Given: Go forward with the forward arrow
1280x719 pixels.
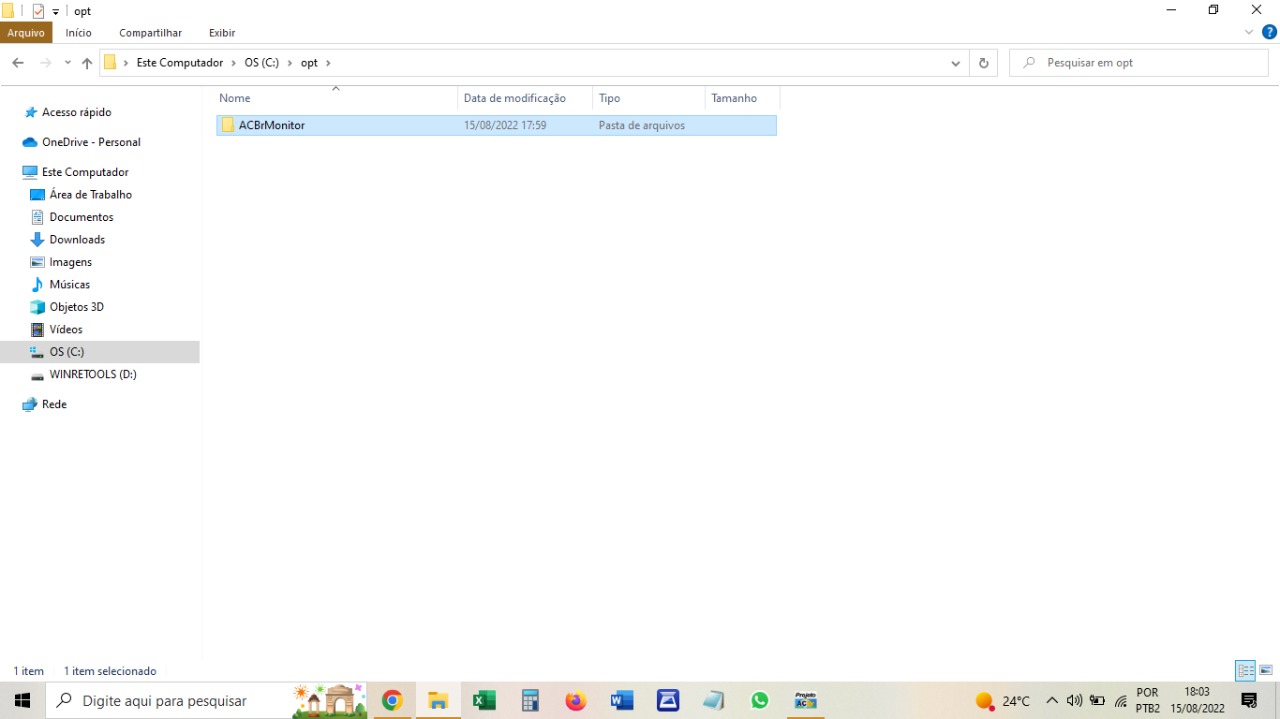Looking at the screenshot, I should 45,63.
